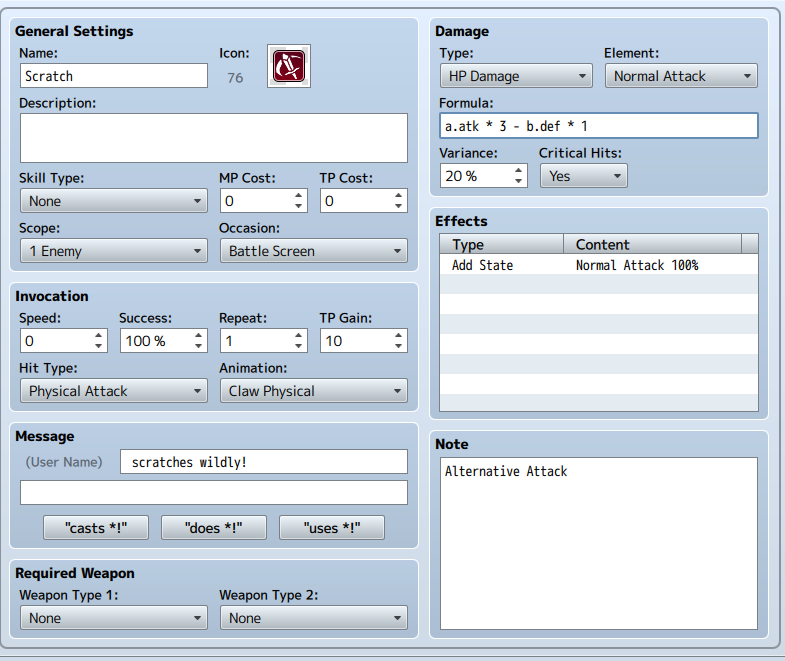Select the Add State effect row
The image size is (785, 661).
598,265
